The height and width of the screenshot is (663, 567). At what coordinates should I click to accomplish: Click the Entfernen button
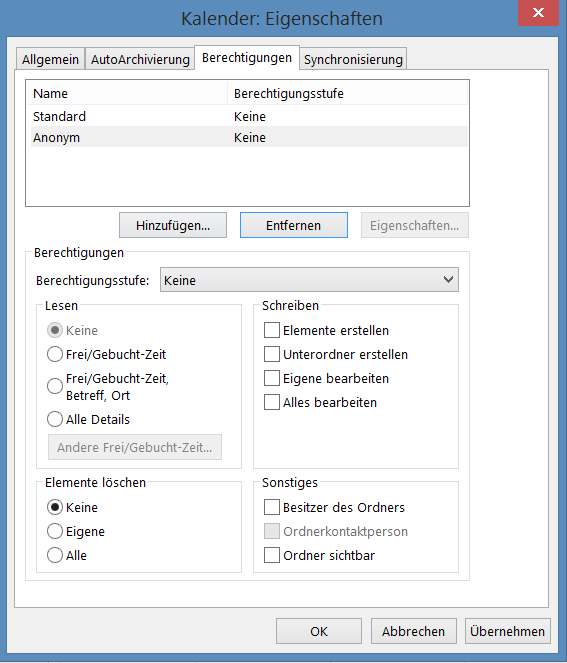[294, 225]
